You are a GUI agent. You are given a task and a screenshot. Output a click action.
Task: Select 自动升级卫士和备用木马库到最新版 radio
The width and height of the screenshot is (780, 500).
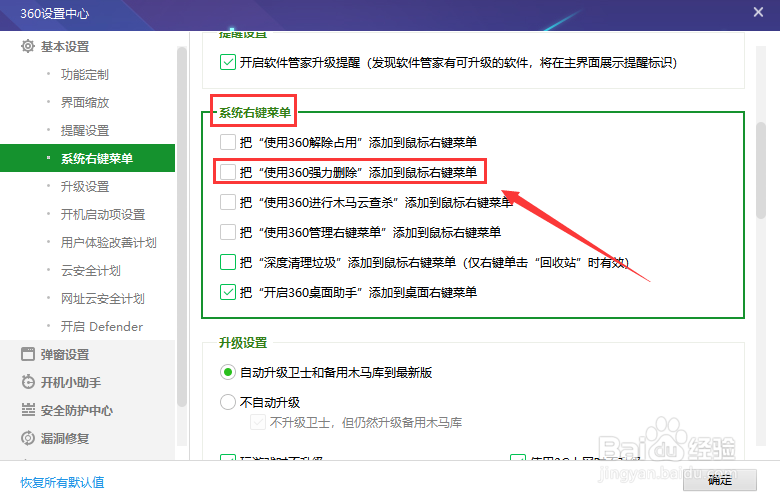click(228, 372)
